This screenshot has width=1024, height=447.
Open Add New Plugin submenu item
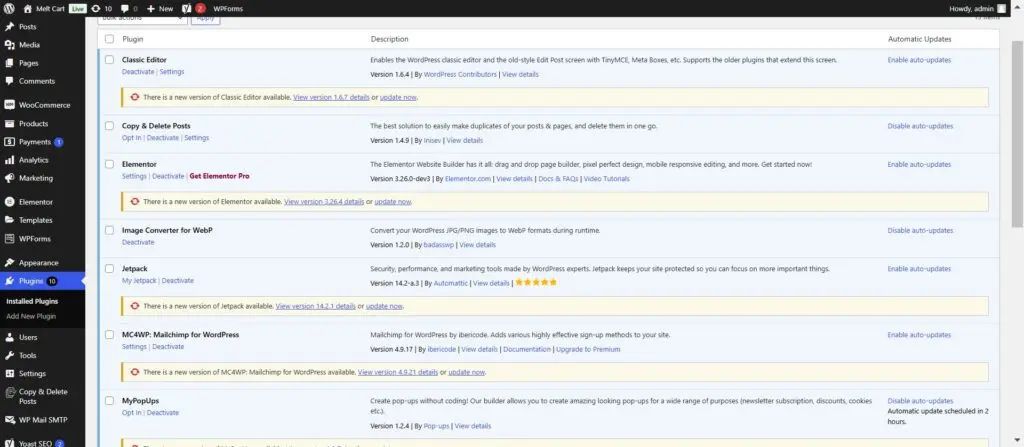[31, 316]
